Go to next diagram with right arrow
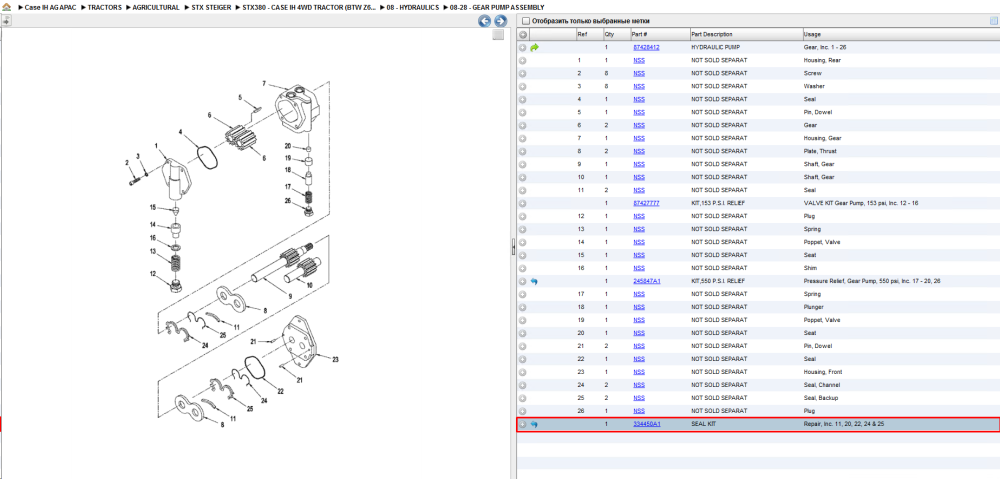The height and width of the screenshot is (479, 1000). (x=501, y=21)
